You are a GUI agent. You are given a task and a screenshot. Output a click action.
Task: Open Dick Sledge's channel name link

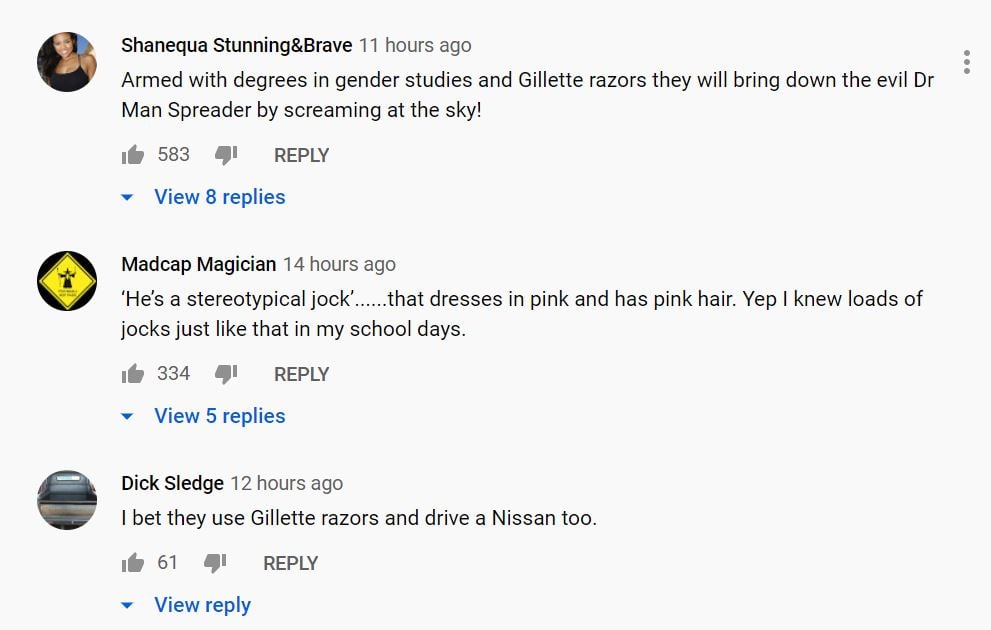[x=172, y=483]
